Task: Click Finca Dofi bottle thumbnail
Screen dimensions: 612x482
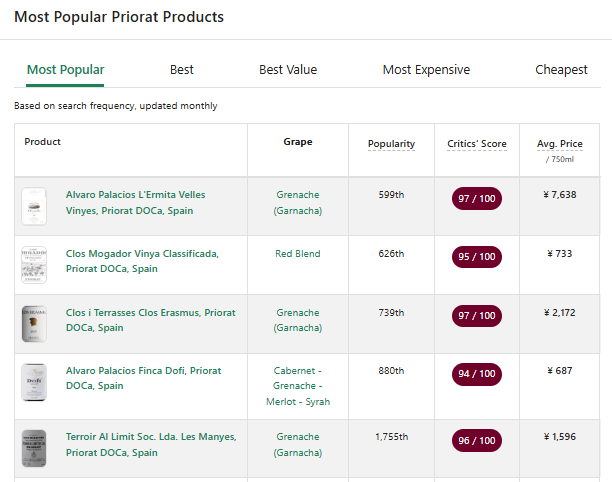Action: [x=34, y=382]
